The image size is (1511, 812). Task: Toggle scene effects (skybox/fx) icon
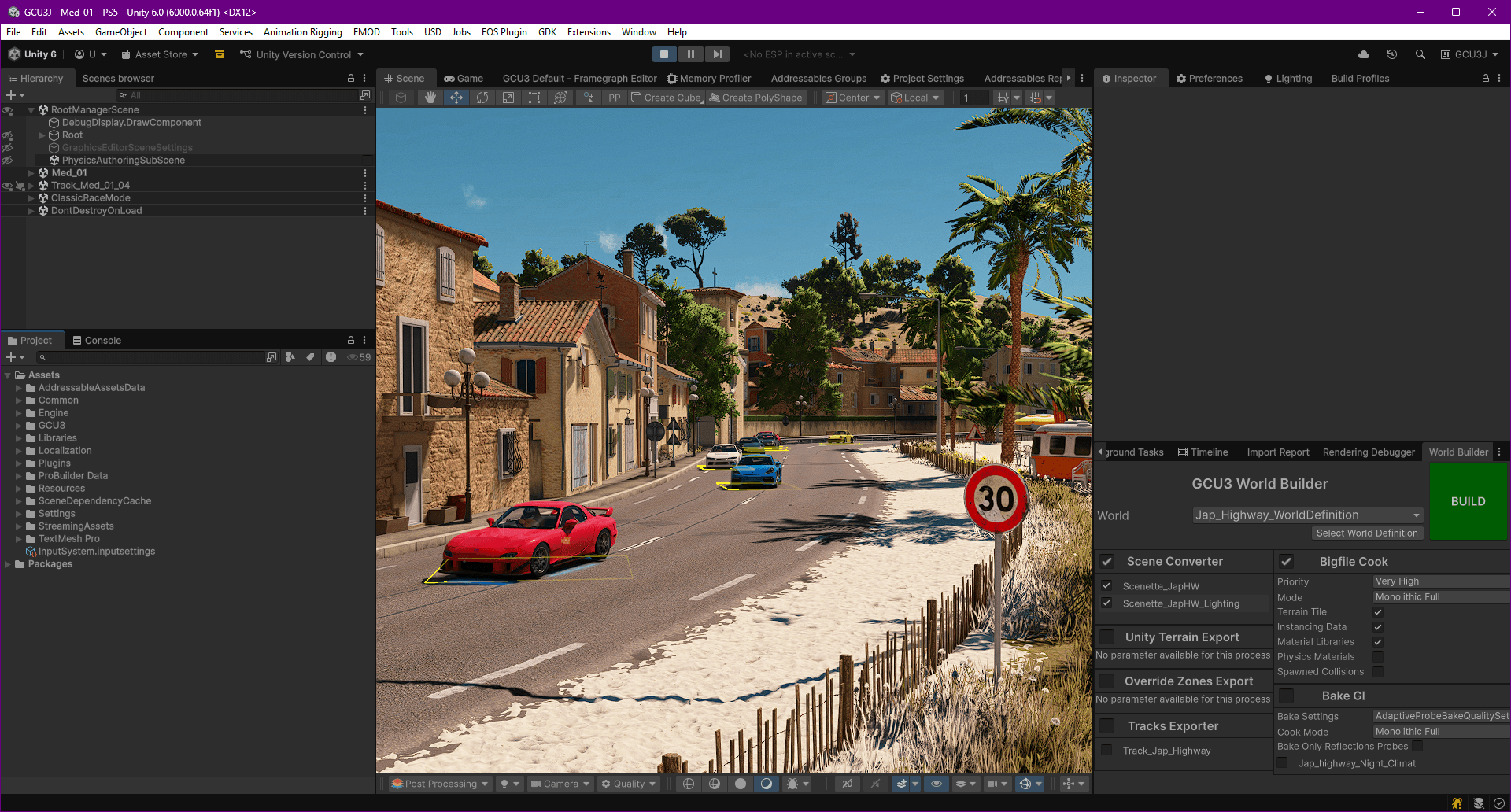[x=902, y=784]
